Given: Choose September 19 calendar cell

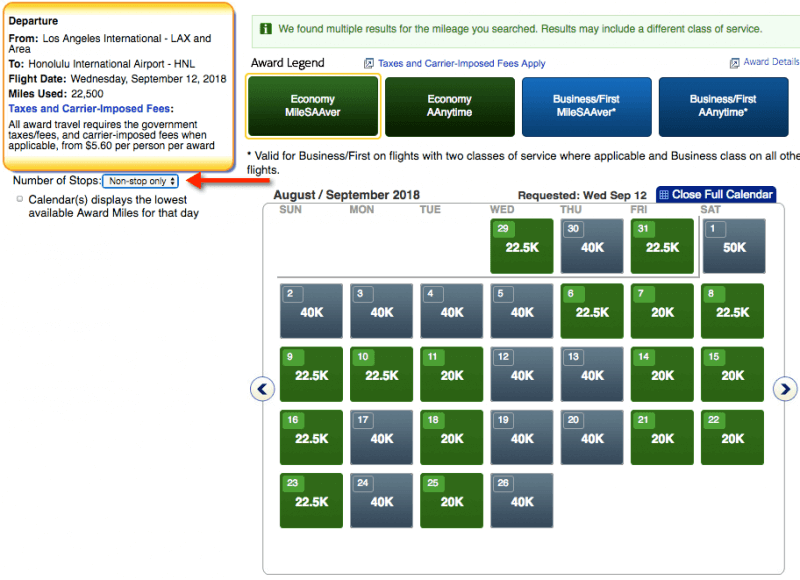Looking at the screenshot, I should (x=521, y=437).
